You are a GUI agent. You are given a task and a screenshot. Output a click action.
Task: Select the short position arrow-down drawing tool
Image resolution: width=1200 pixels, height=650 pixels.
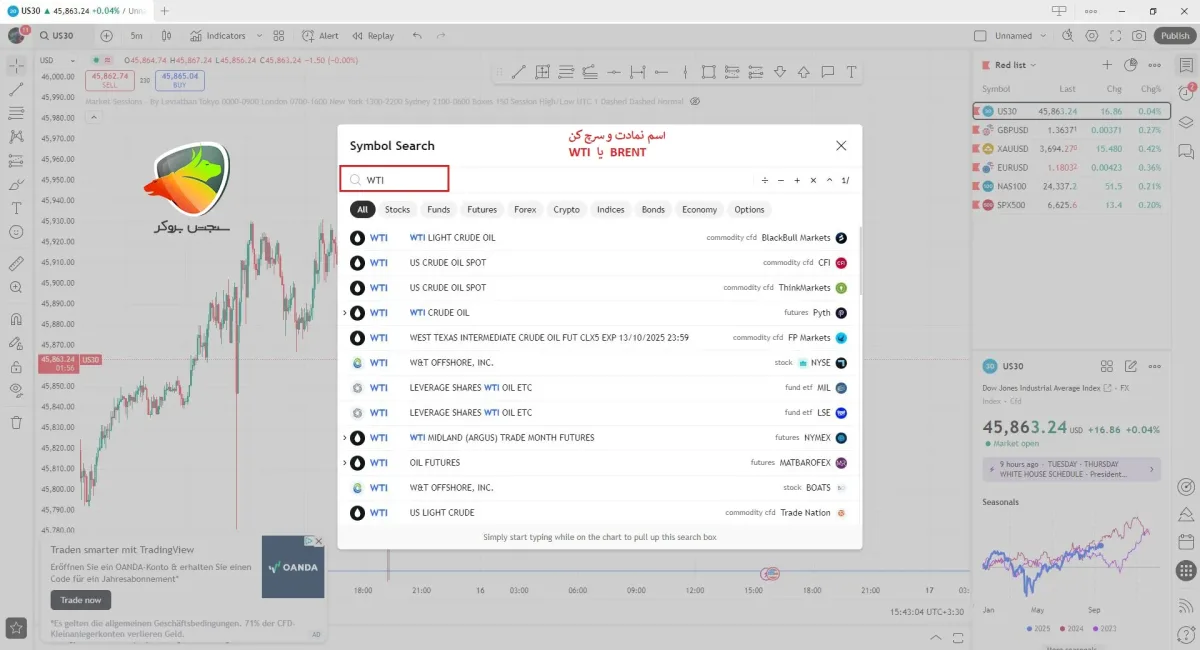tap(780, 72)
